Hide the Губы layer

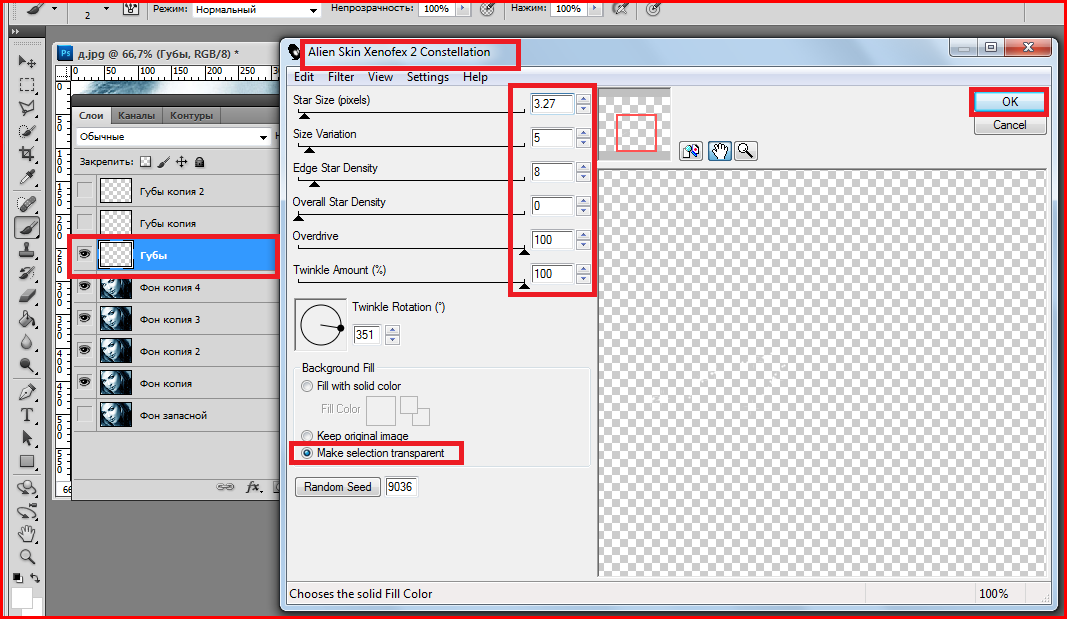(84, 254)
